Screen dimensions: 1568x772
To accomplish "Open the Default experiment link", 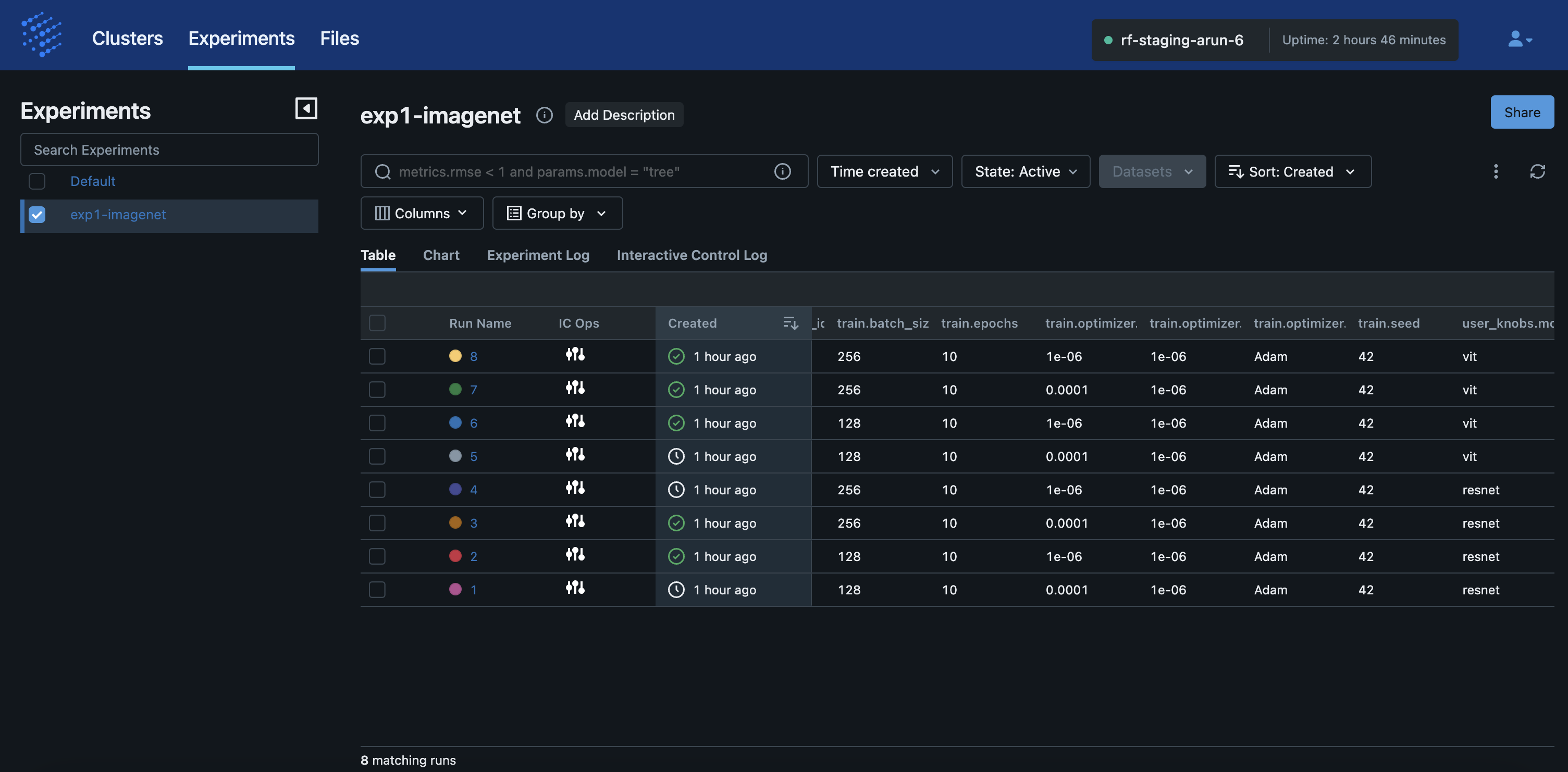I will (x=93, y=181).
